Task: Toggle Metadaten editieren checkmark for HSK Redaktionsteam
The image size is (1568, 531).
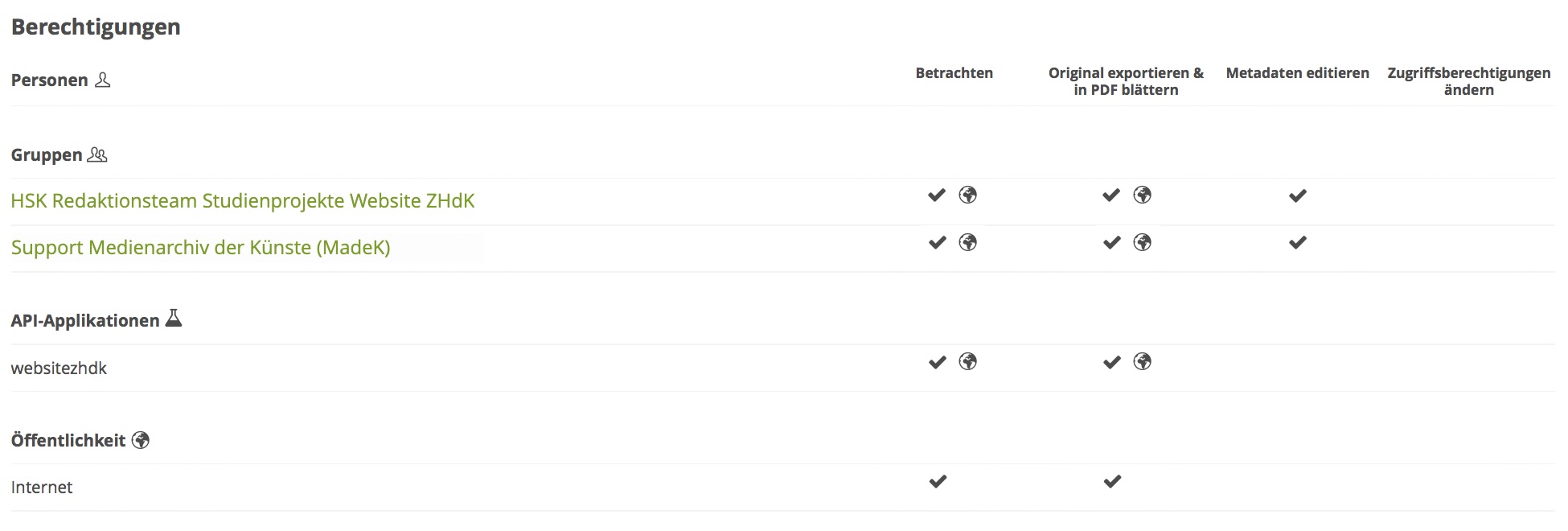Action: pyautogui.click(x=1298, y=196)
